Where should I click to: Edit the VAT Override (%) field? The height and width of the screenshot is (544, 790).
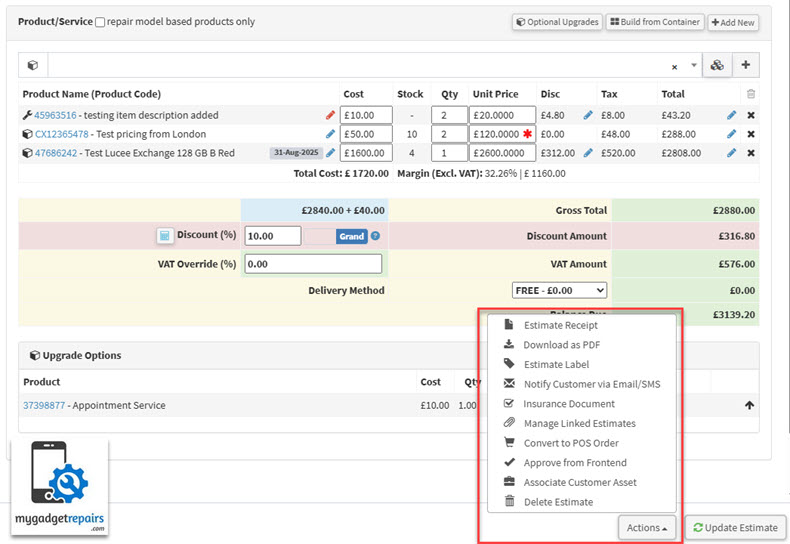coord(313,264)
